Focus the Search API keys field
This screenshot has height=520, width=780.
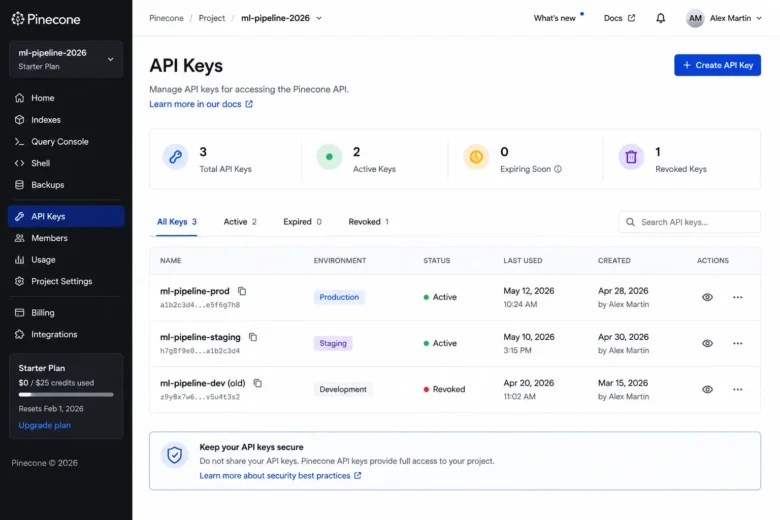point(689,222)
